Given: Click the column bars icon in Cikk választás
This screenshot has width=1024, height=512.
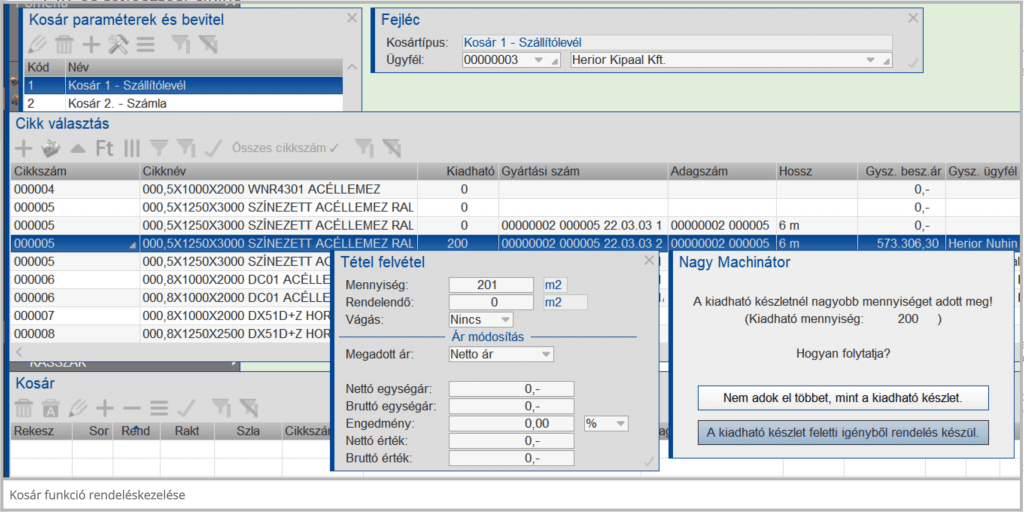Looking at the screenshot, I should pos(132,149).
